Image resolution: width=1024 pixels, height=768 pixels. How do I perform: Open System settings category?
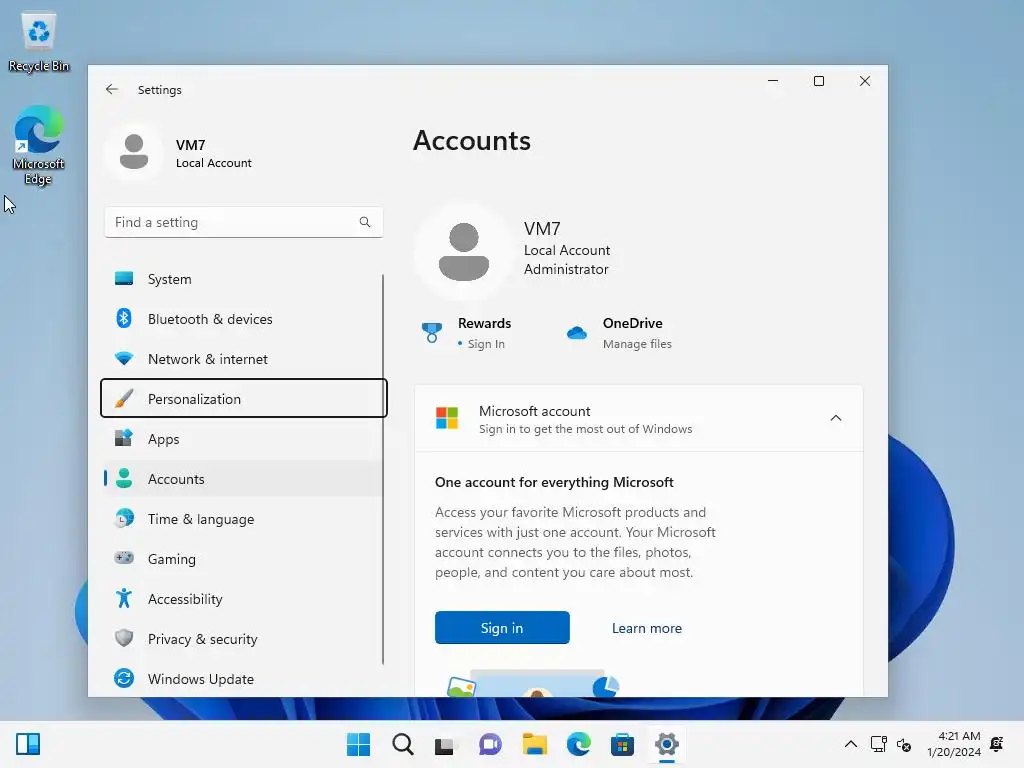click(243, 279)
